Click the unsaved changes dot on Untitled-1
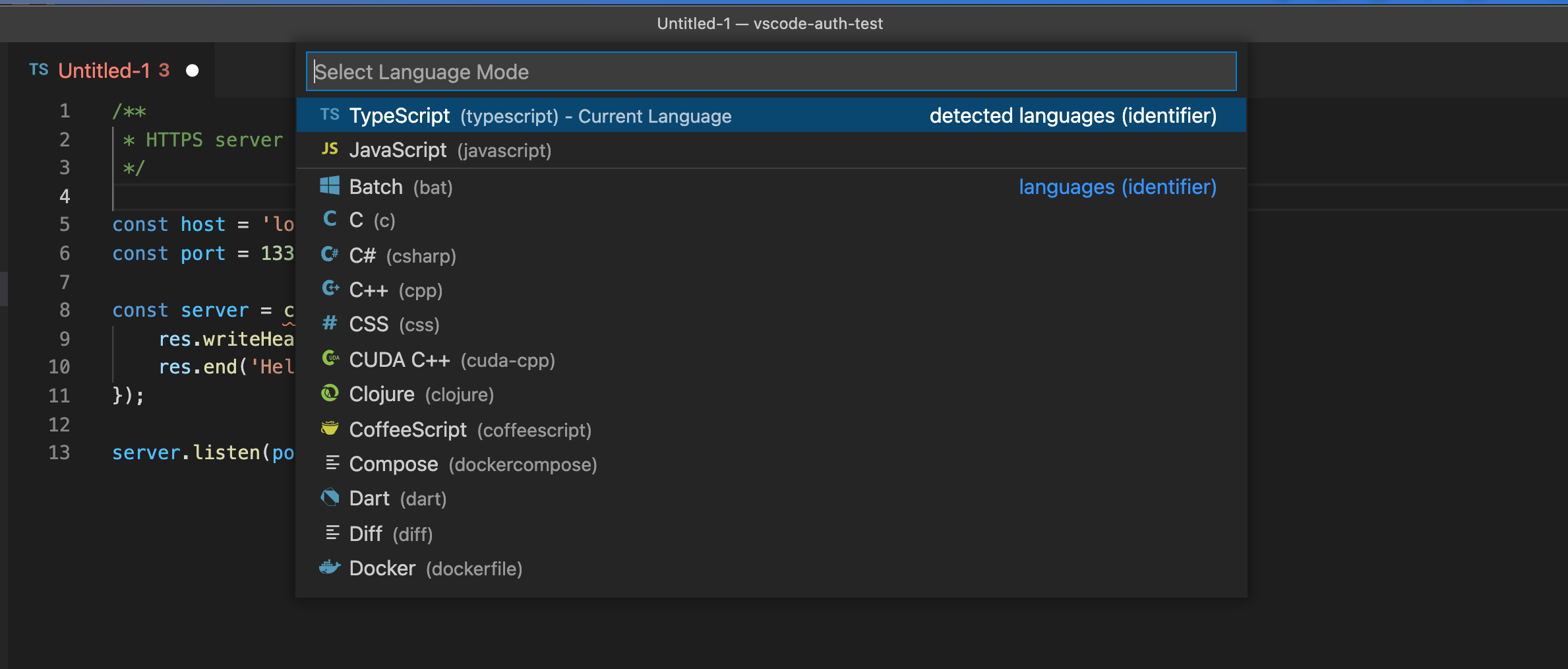1568x669 pixels. [x=193, y=70]
